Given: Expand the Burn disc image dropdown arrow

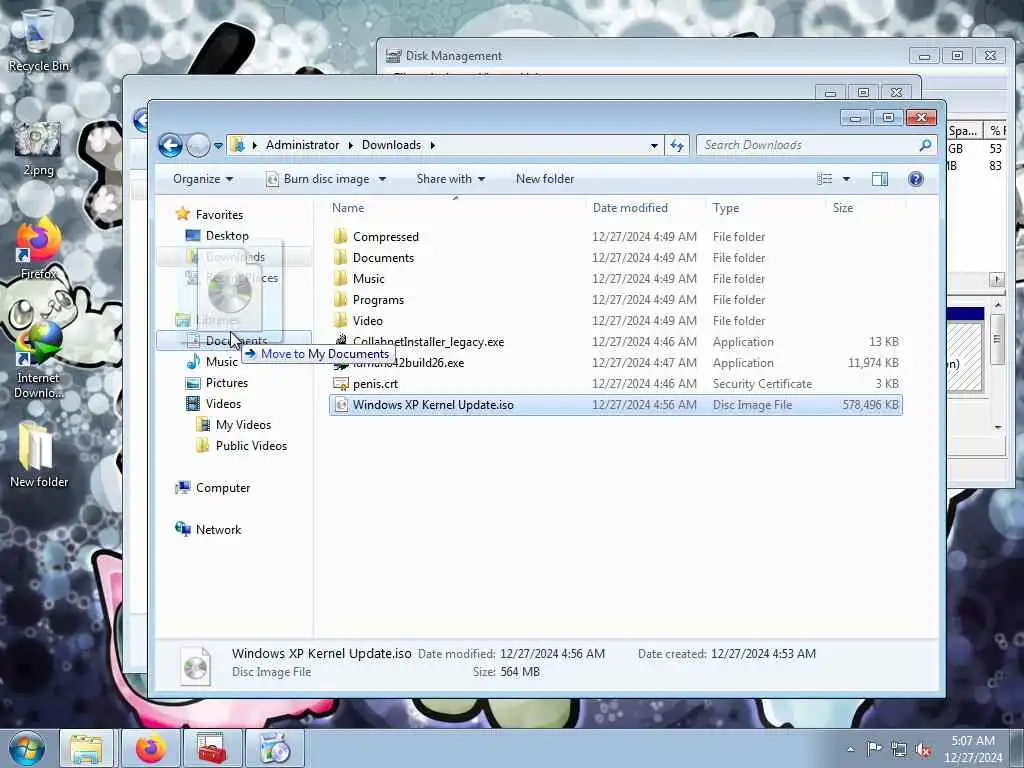Looking at the screenshot, I should [x=383, y=179].
